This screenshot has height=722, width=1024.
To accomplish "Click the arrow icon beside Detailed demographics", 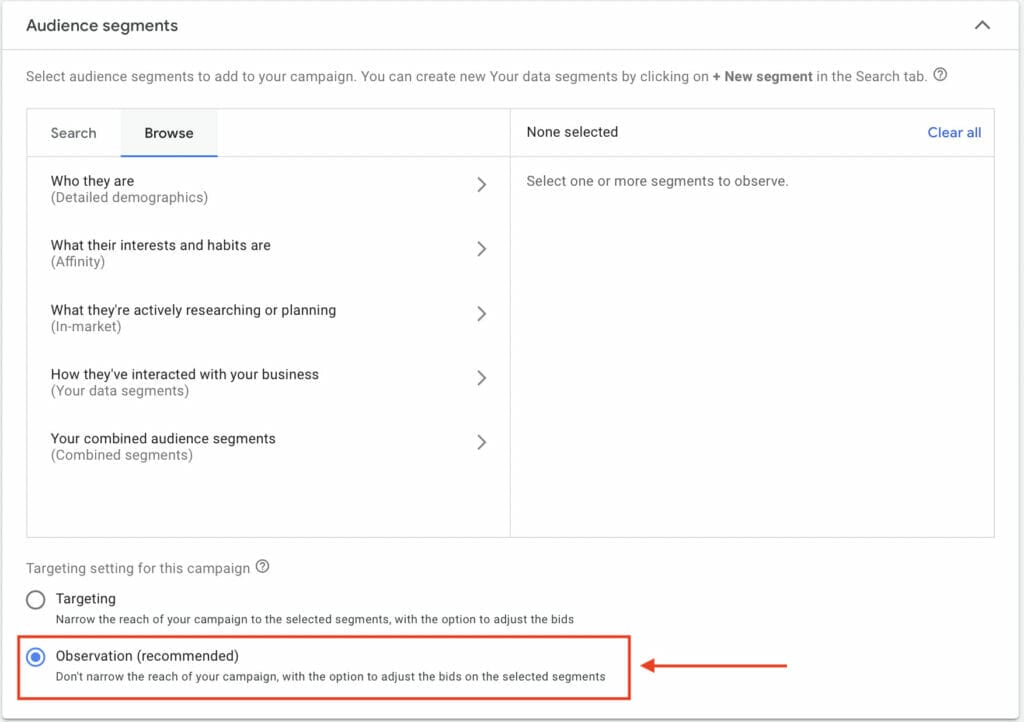I will pyautogui.click(x=481, y=185).
